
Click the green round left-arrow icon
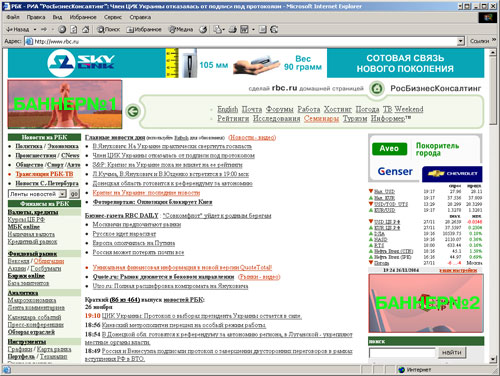pos(133,111)
